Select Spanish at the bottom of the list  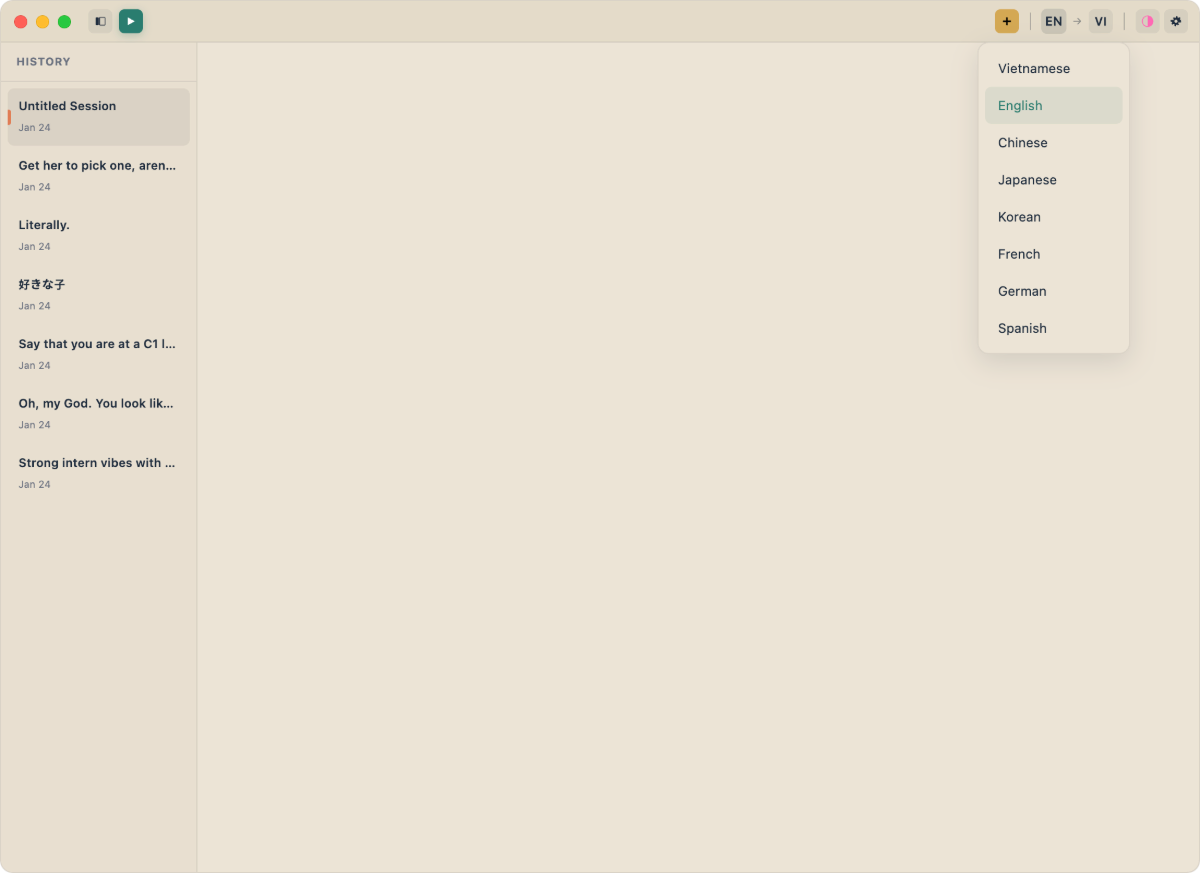[1022, 328]
